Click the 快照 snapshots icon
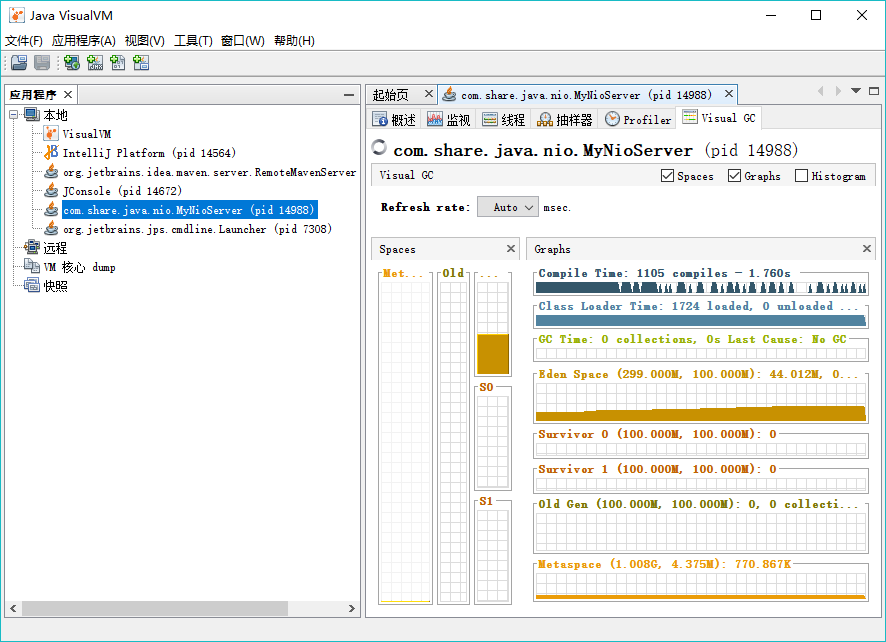The height and width of the screenshot is (642, 886). [x=32, y=285]
